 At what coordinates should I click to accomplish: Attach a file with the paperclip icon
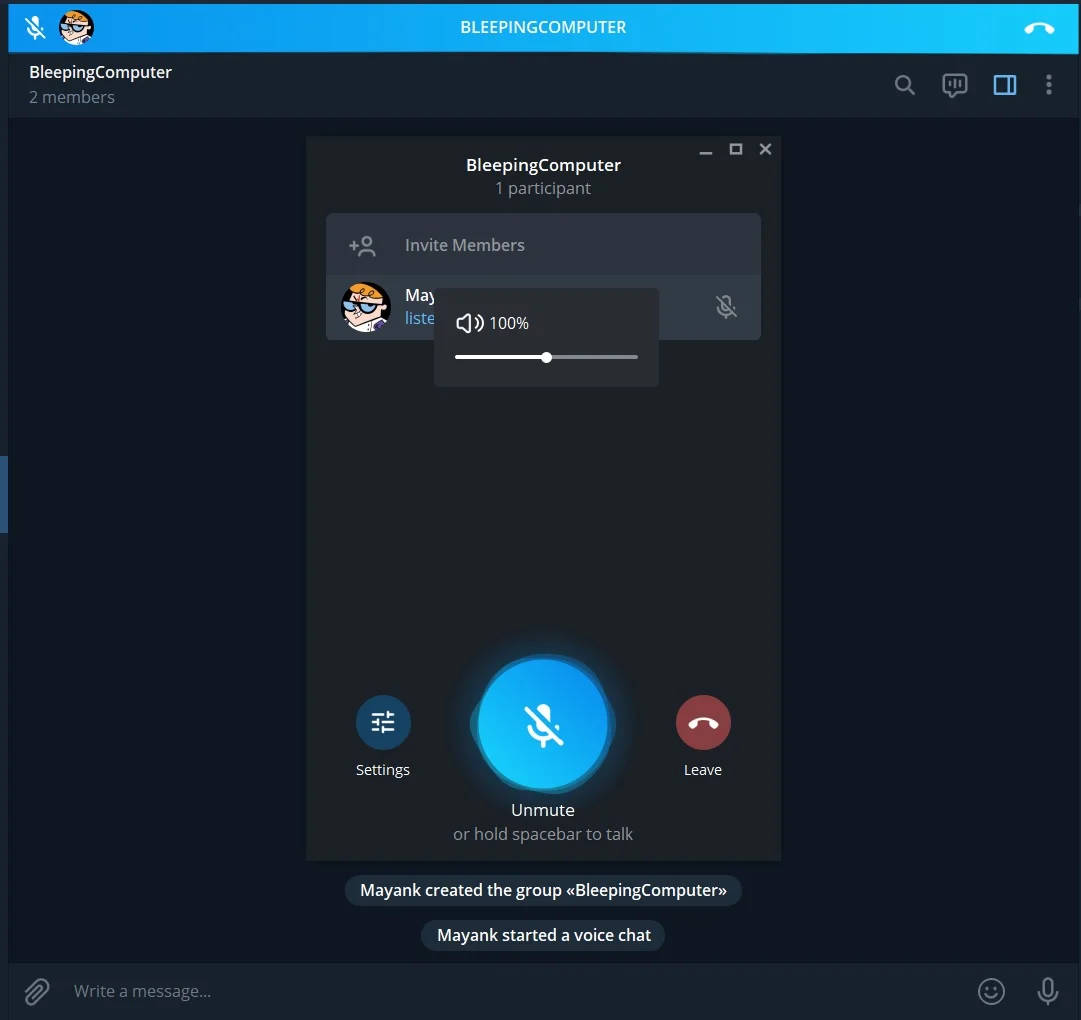[37, 992]
